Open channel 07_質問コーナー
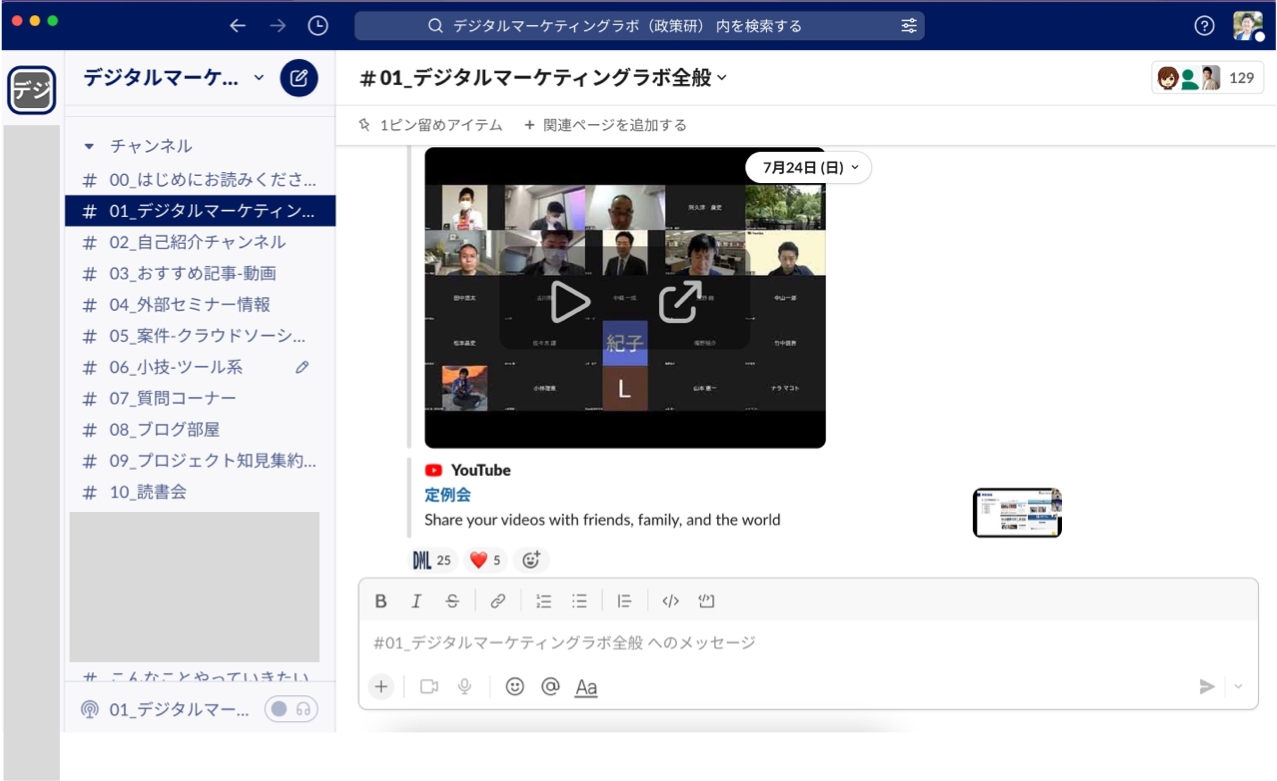Image resolution: width=1277 pixels, height=781 pixels. coord(200,398)
